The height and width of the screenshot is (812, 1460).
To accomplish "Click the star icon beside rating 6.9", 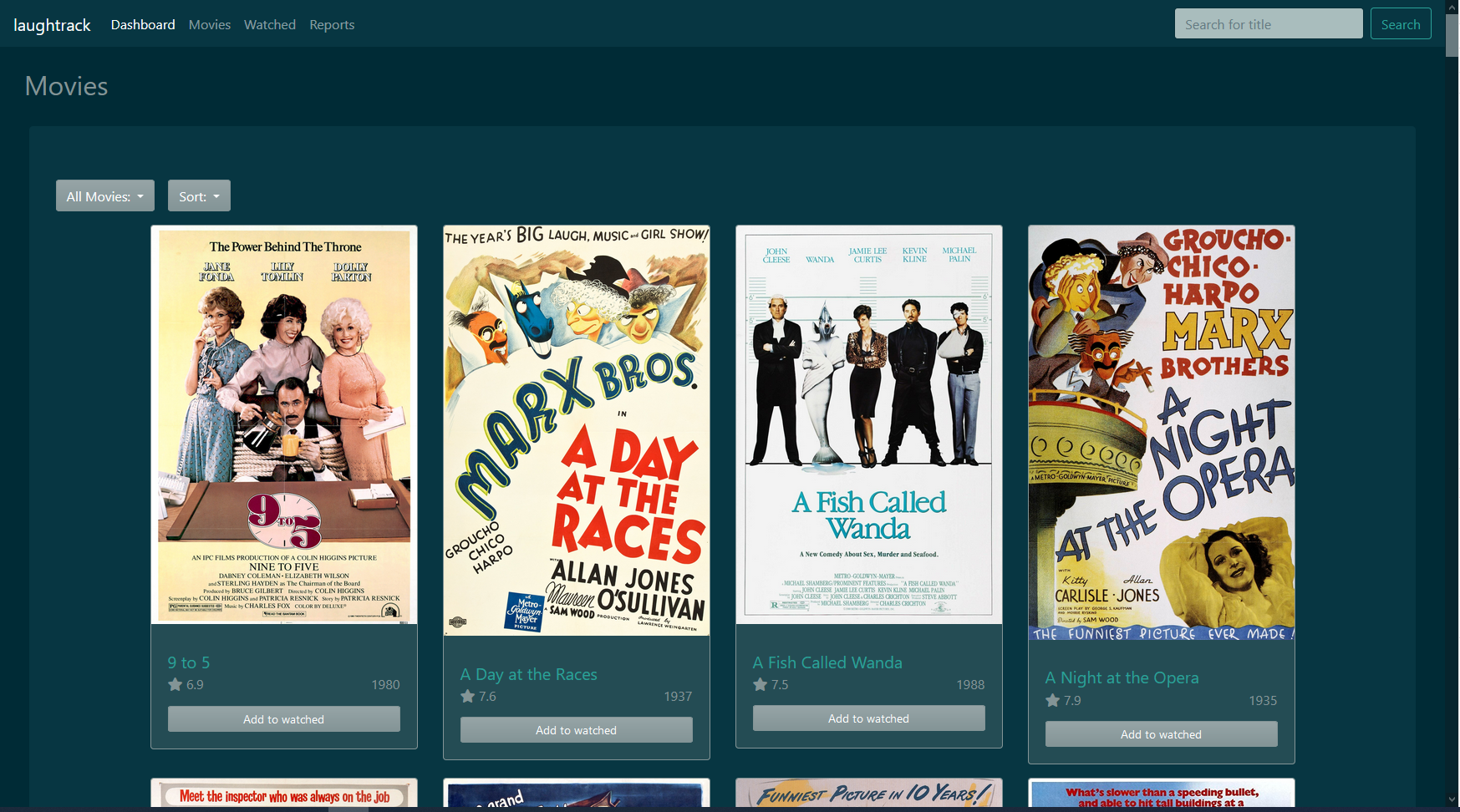I will click(x=175, y=684).
